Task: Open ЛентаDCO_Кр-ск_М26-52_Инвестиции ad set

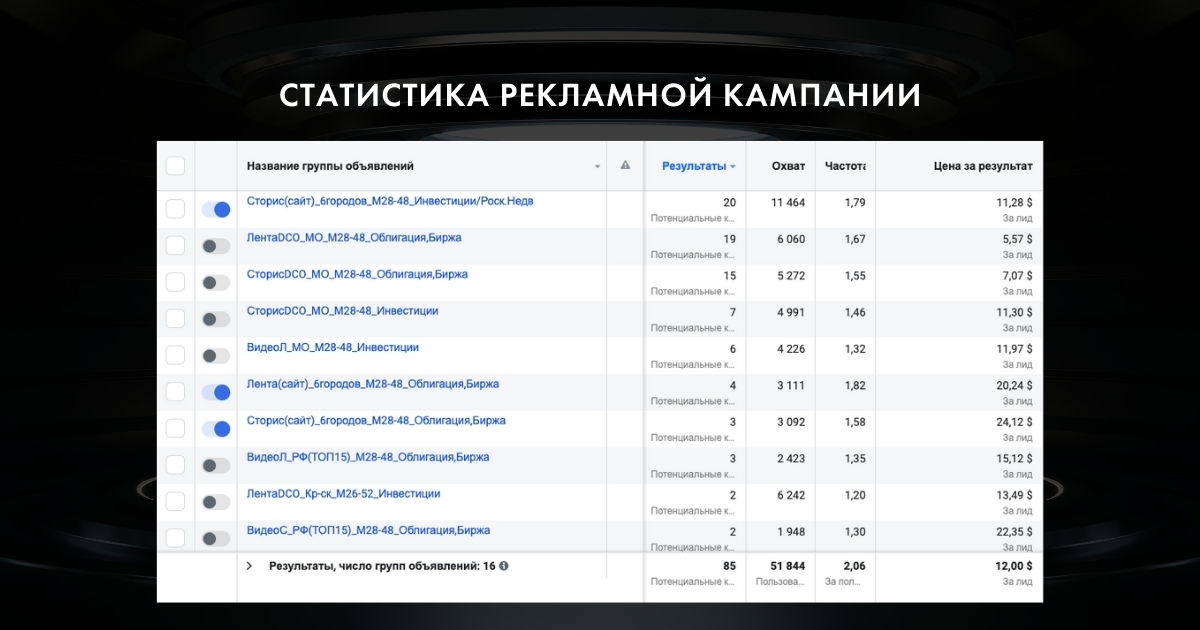Action: tap(343, 494)
